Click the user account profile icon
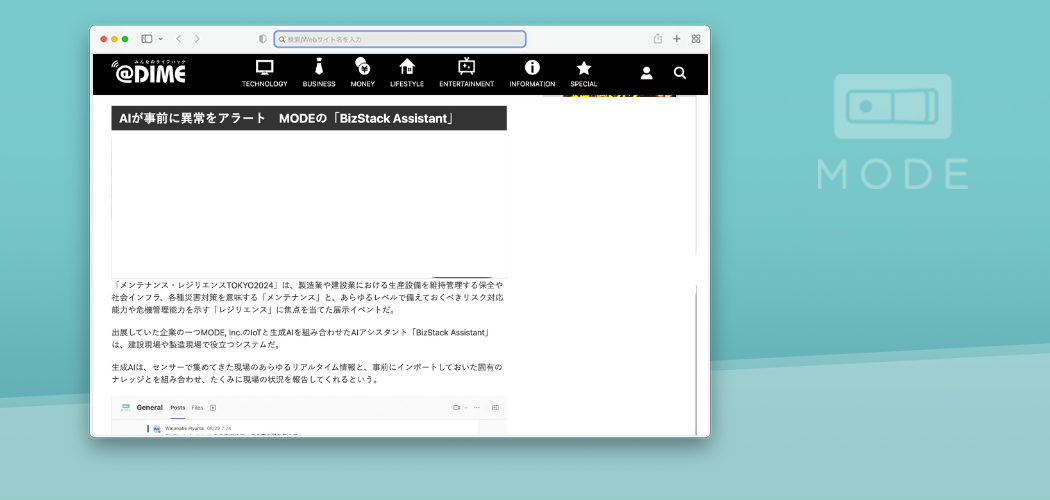 point(647,73)
